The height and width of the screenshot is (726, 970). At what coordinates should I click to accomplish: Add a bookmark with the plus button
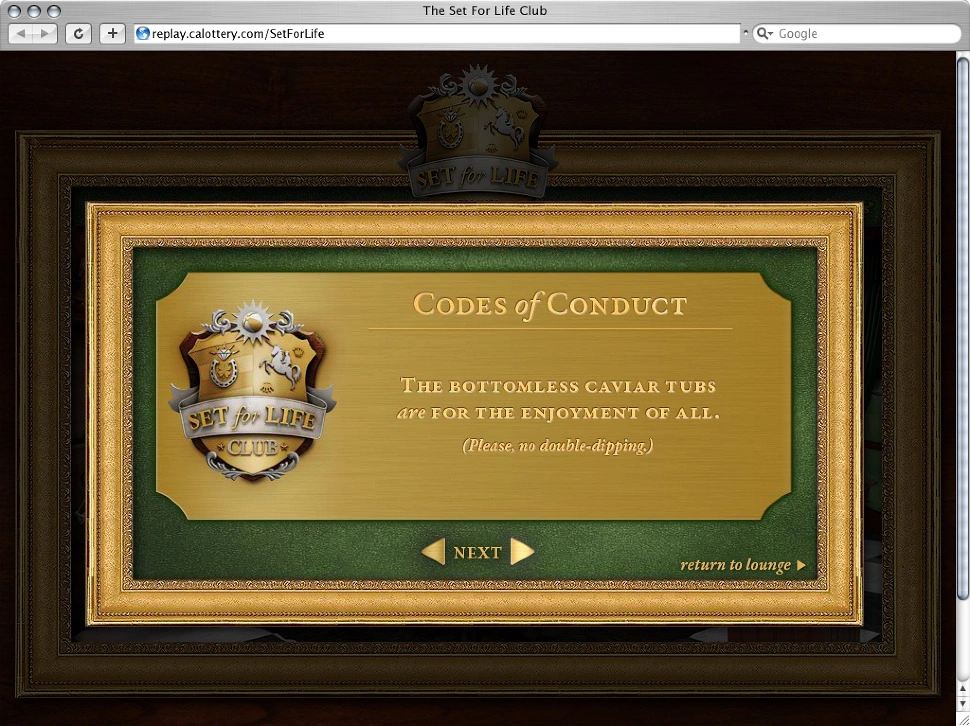click(112, 33)
